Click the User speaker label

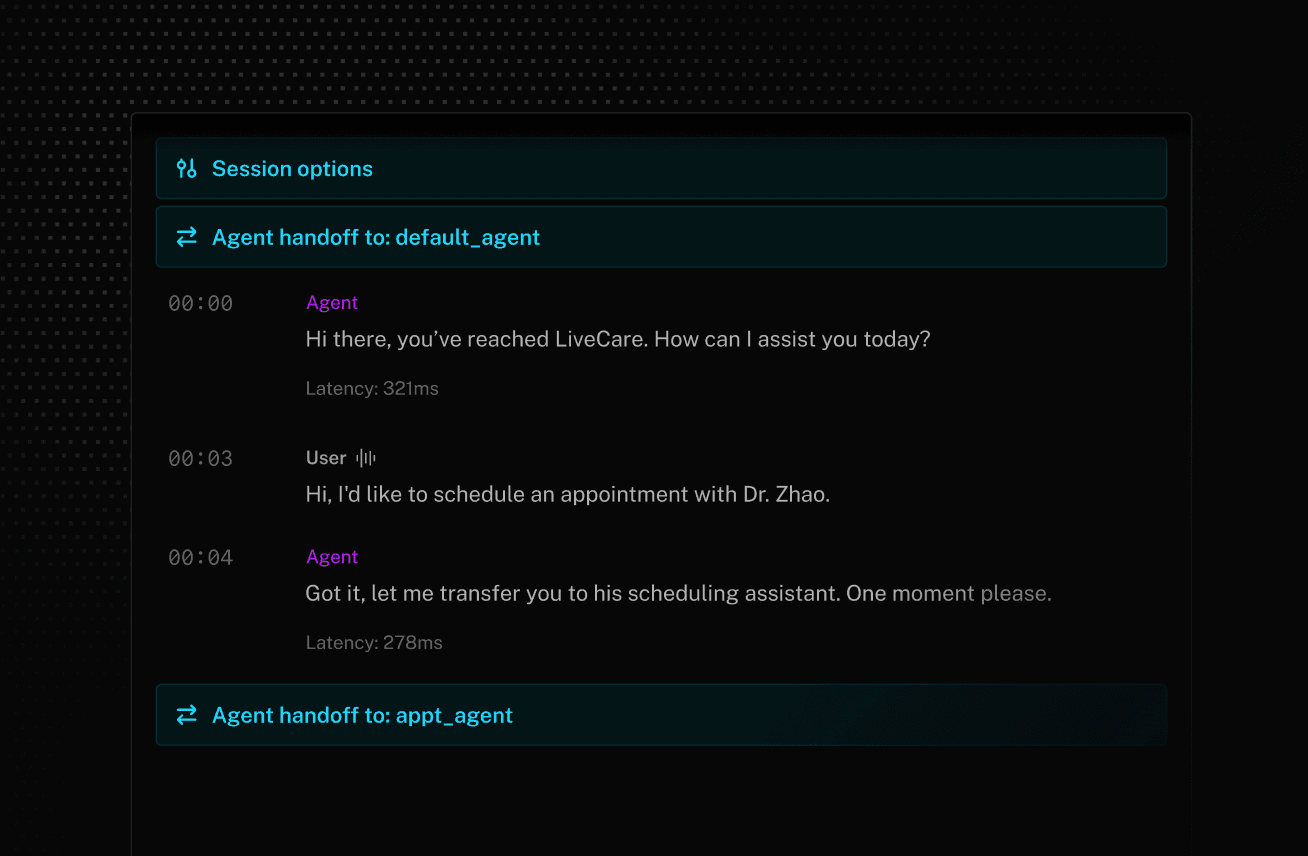(x=326, y=458)
